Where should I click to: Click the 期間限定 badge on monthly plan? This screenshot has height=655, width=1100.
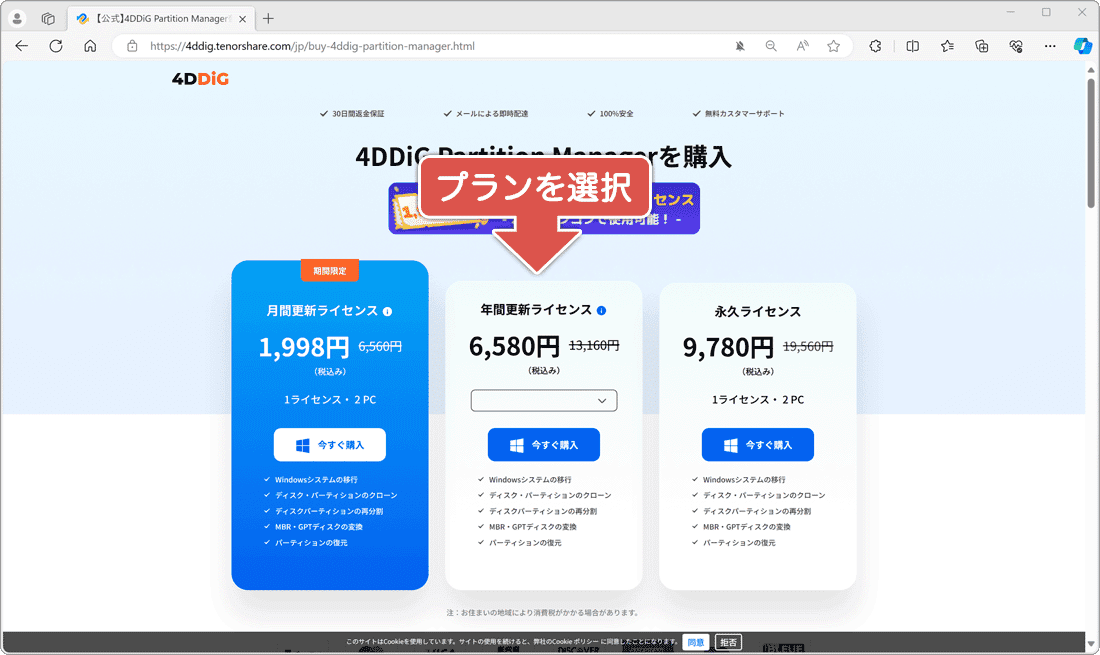[330, 270]
